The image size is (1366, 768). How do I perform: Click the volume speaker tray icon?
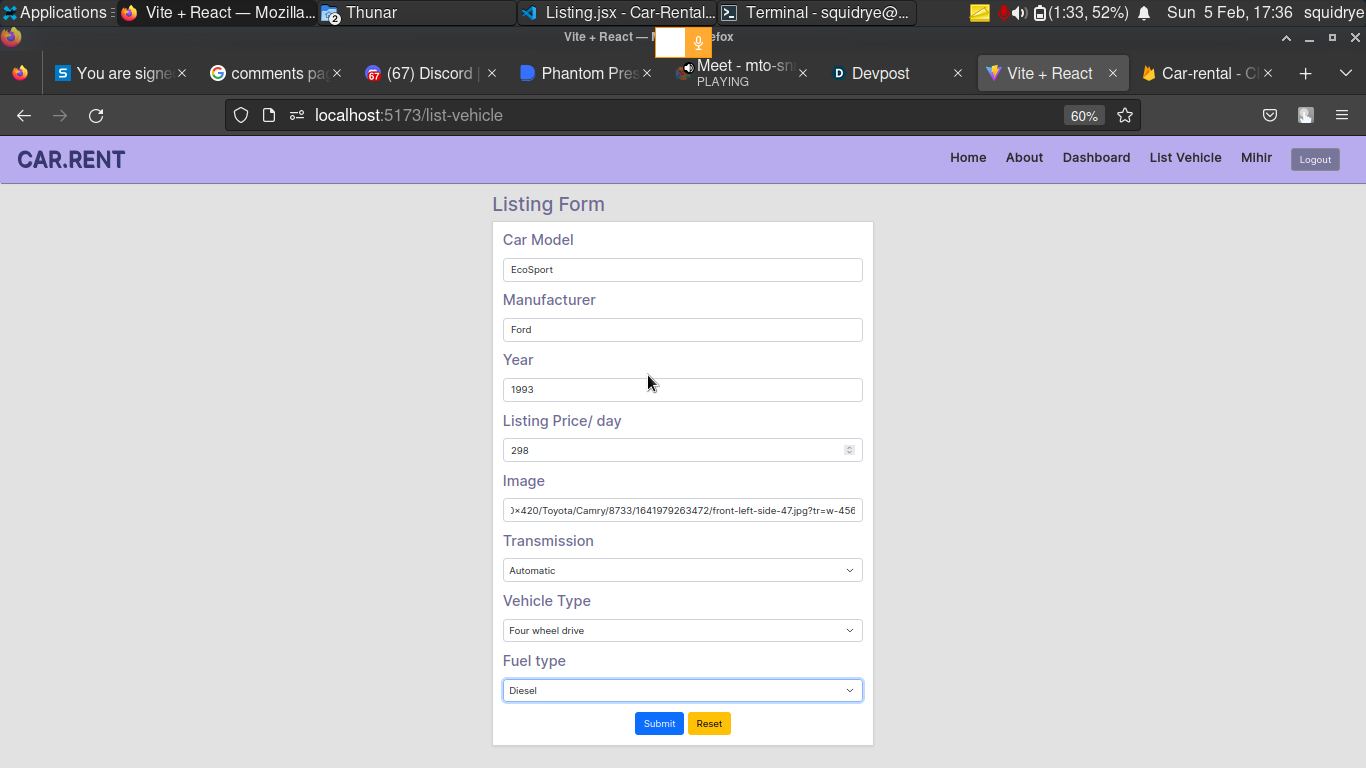pos(1019,13)
